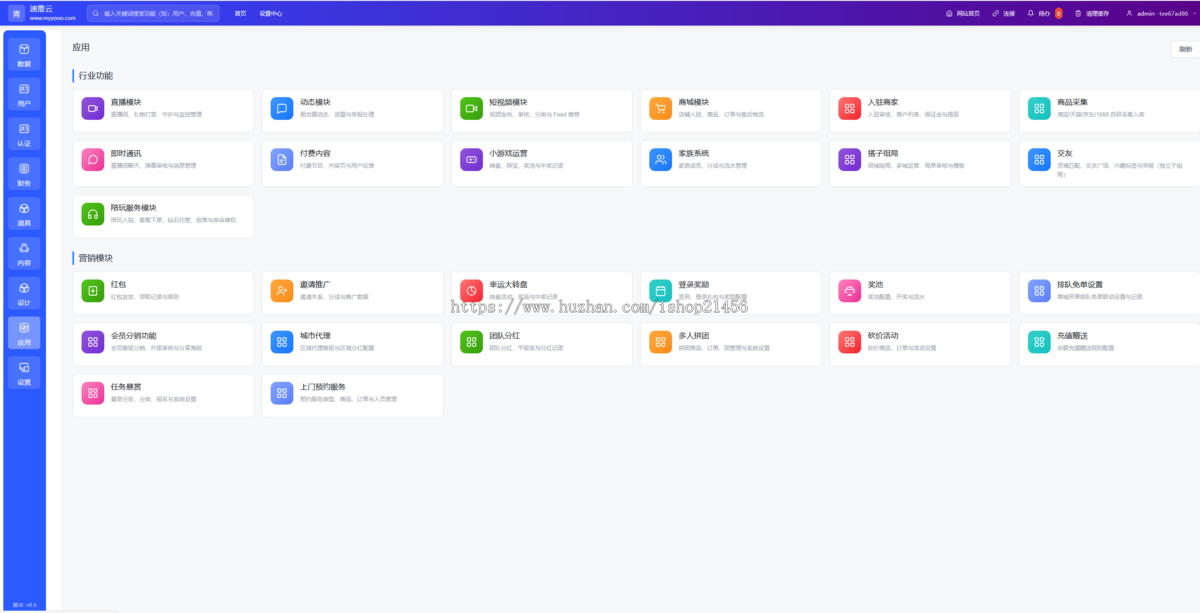Open the 待办 notifications bell
1200x613 pixels.
(1044, 13)
